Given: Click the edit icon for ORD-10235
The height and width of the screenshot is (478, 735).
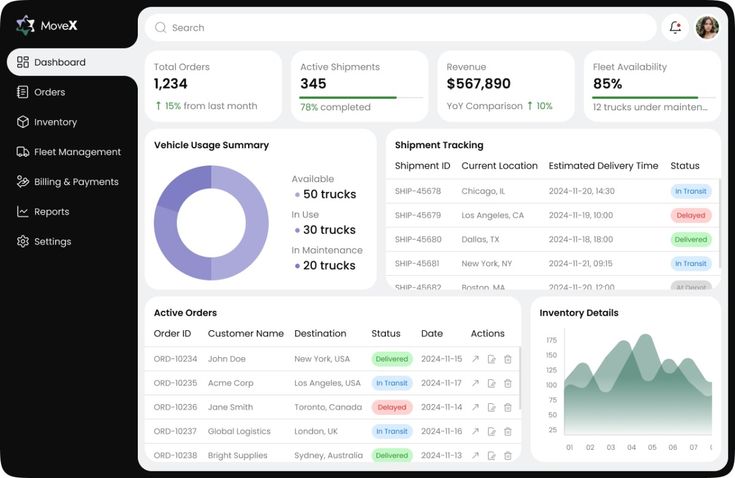Looking at the screenshot, I should pyautogui.click(x=491, y=383).
